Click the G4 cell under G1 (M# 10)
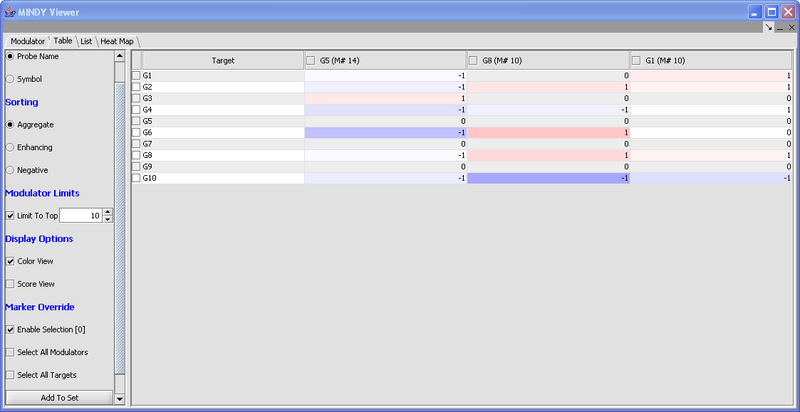The width and height of the screenshot is (800, 412). coord(711,110)
